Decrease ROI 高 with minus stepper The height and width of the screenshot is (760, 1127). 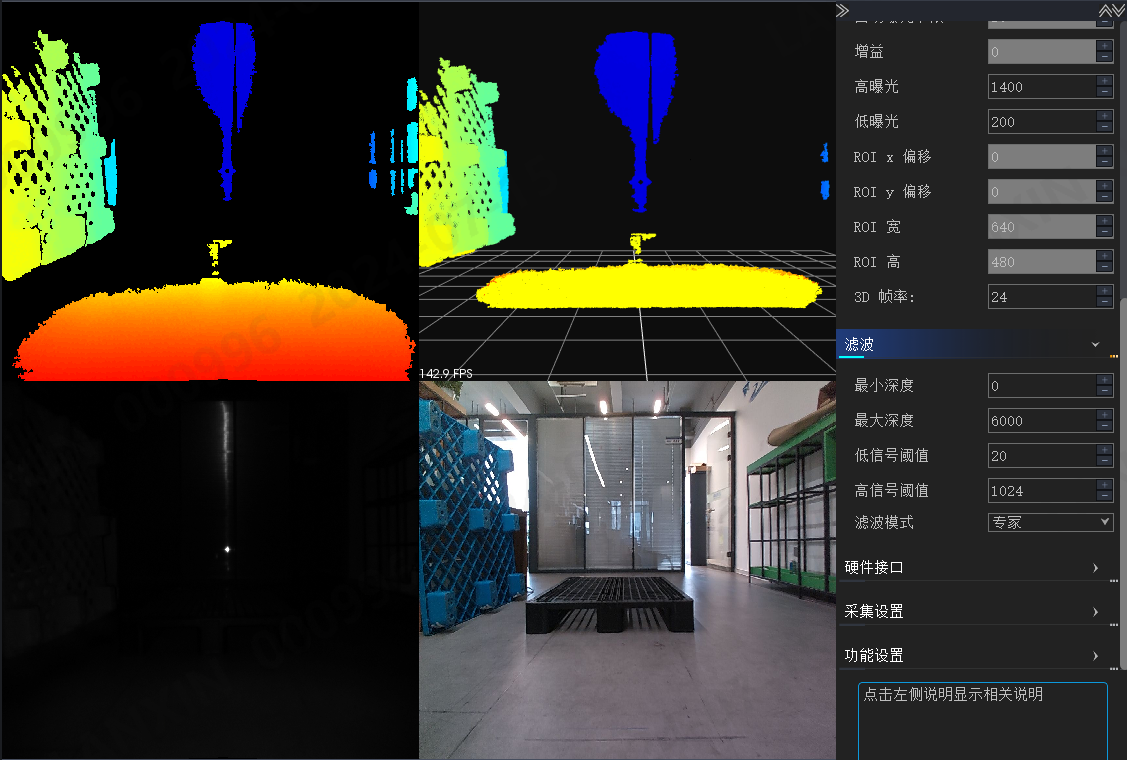click(1105, 267)
